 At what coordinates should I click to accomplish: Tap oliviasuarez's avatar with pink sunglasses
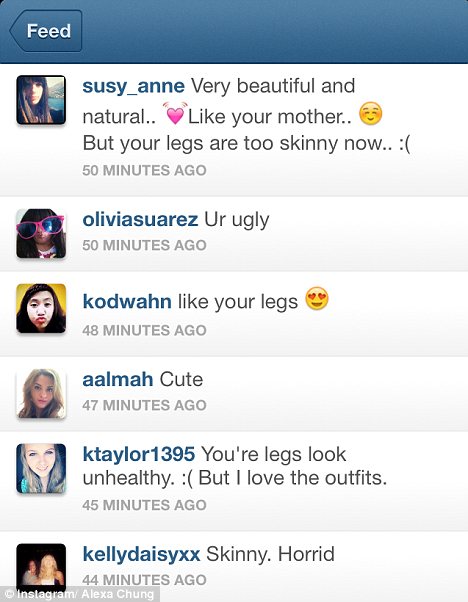(x=41, y=233)
